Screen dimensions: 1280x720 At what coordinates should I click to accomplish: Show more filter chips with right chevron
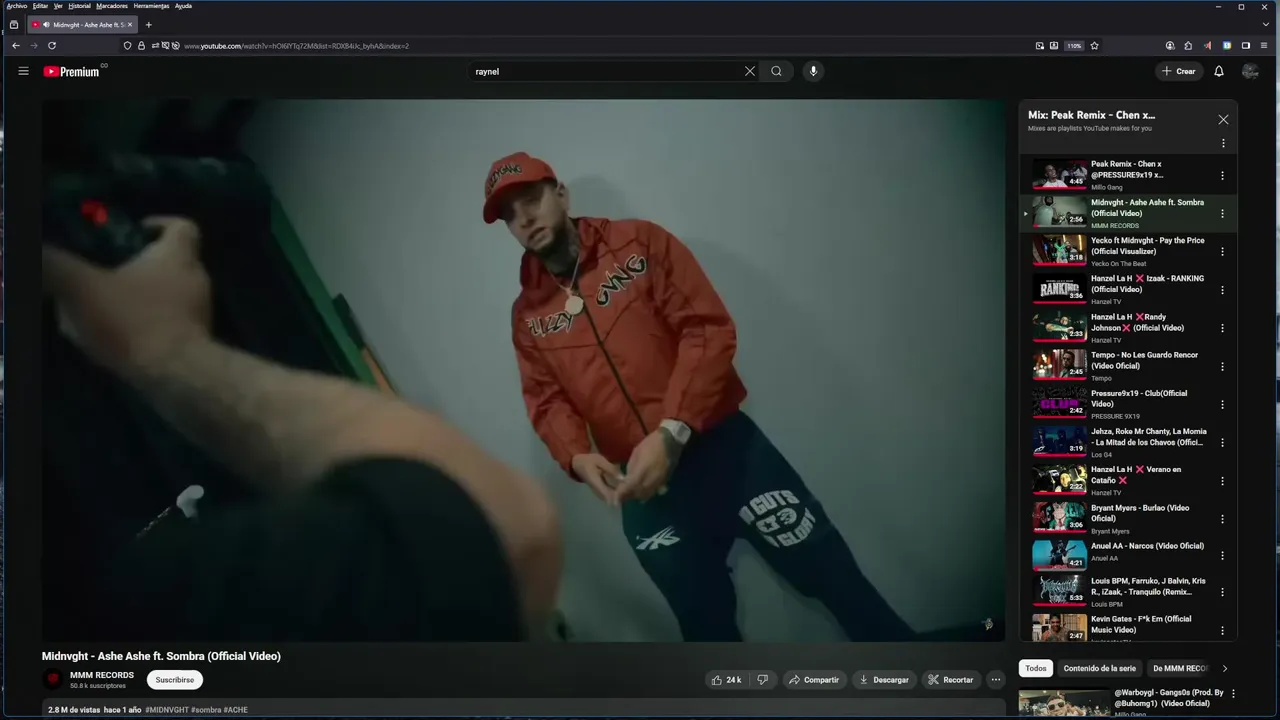pyautogui.click(x=1225, y=668)
